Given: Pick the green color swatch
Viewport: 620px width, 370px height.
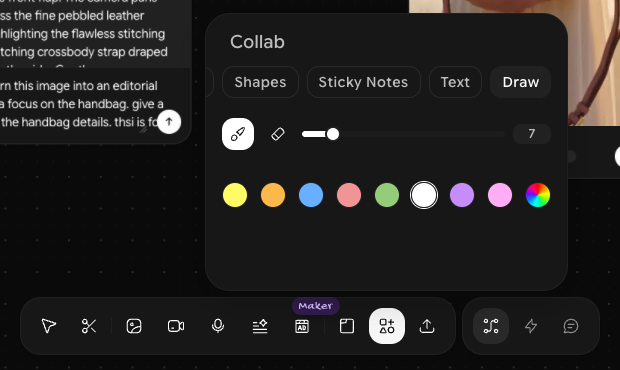Looking at the screenshot, I should (387, 195).
